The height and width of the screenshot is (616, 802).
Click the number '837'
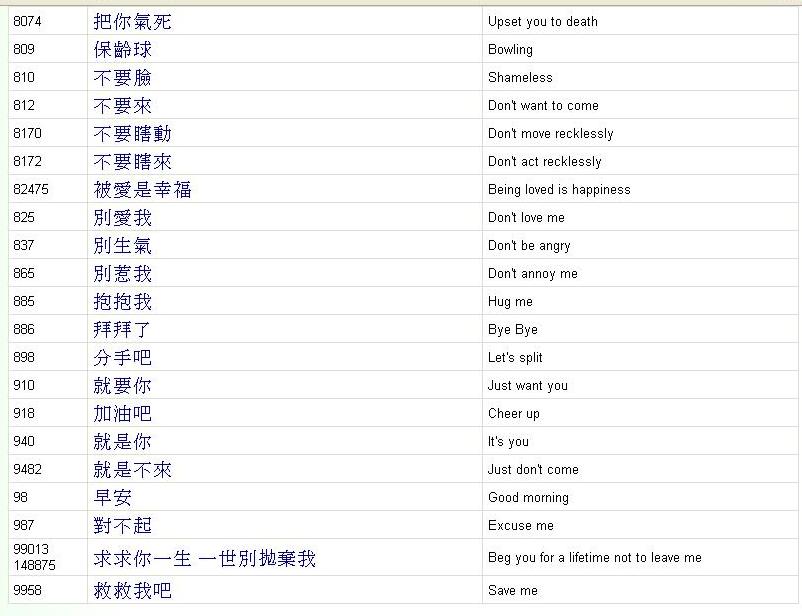tap(24, 246)
